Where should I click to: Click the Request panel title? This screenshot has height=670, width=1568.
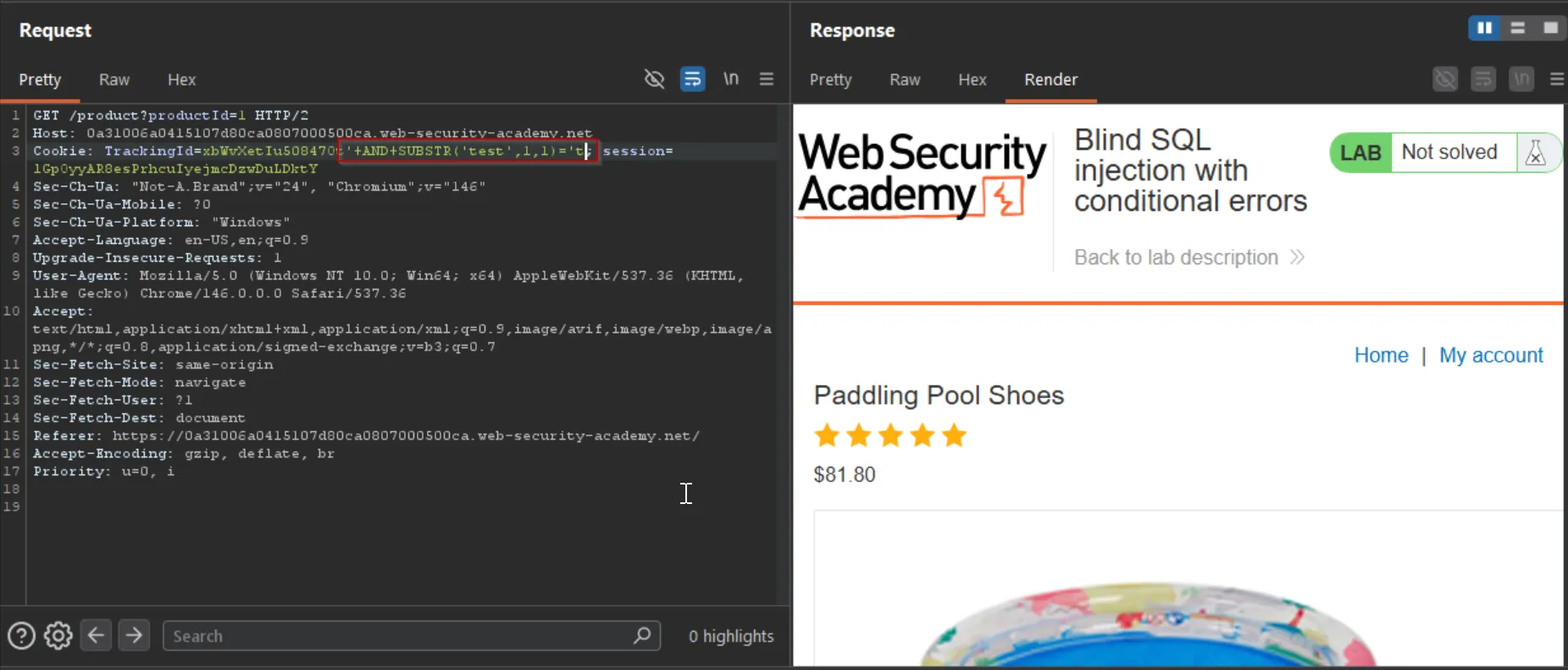(x=55, y=30)
